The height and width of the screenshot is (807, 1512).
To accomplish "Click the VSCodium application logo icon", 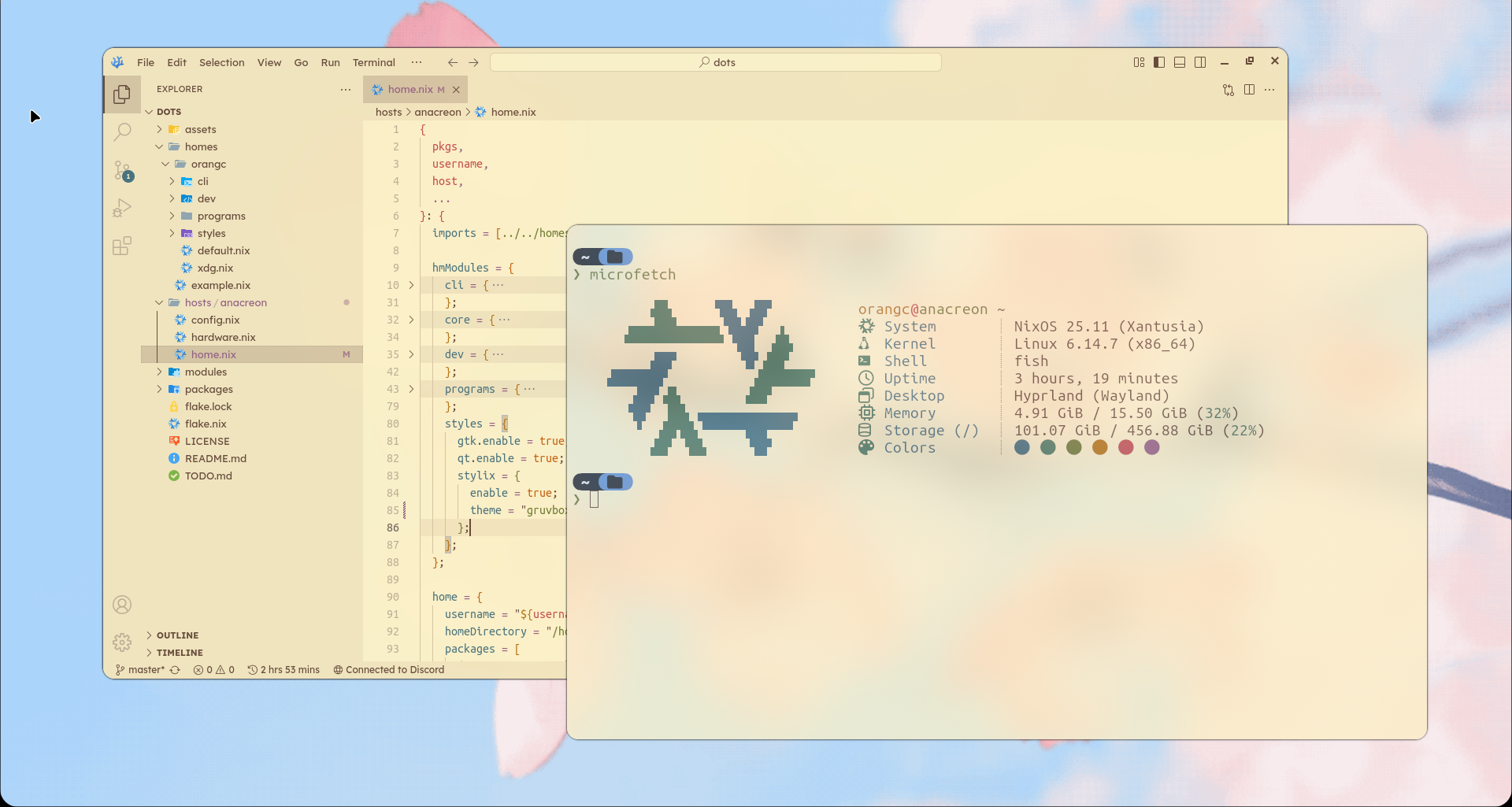I will (118, 62).
